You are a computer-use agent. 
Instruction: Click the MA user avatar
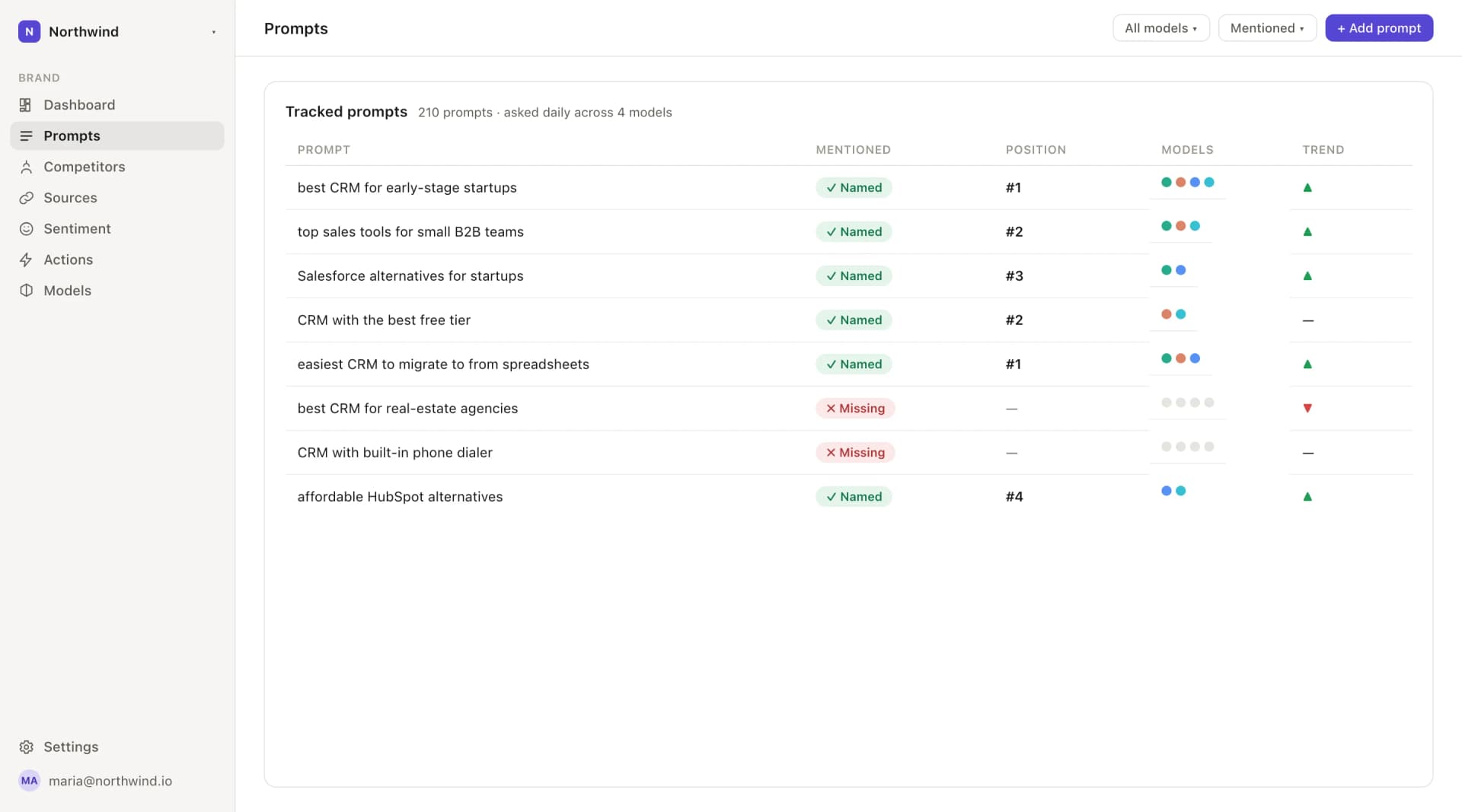29,781
